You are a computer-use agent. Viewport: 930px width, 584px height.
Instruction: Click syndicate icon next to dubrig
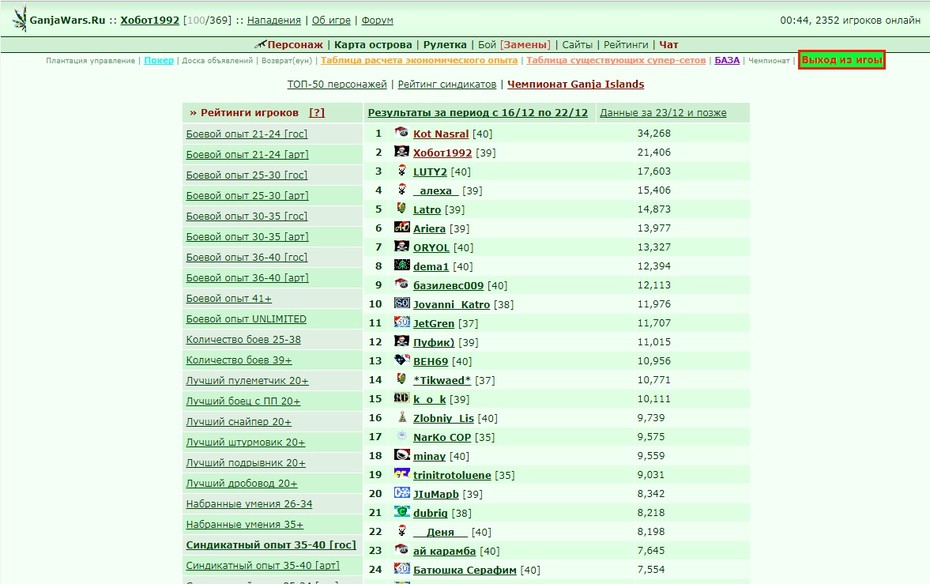tap(402, 512)
